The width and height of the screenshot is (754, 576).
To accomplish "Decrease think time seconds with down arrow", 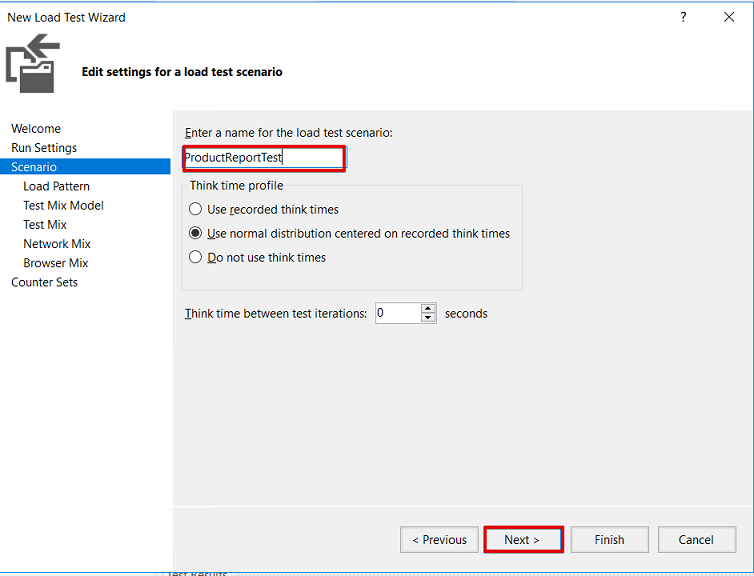I will pos(429,318).
